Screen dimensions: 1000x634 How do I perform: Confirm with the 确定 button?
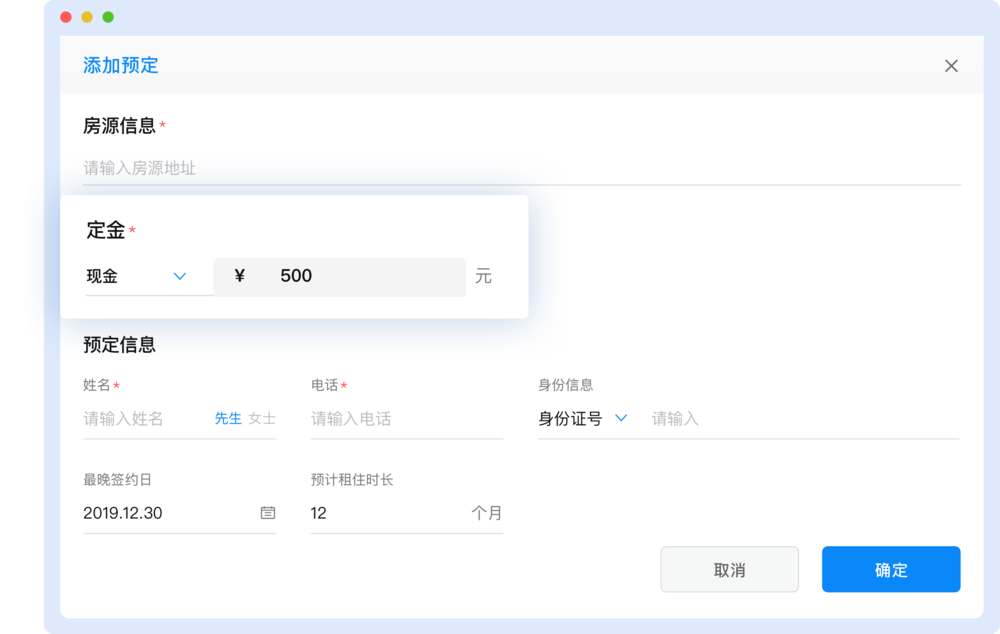click(x=891, y=570)
